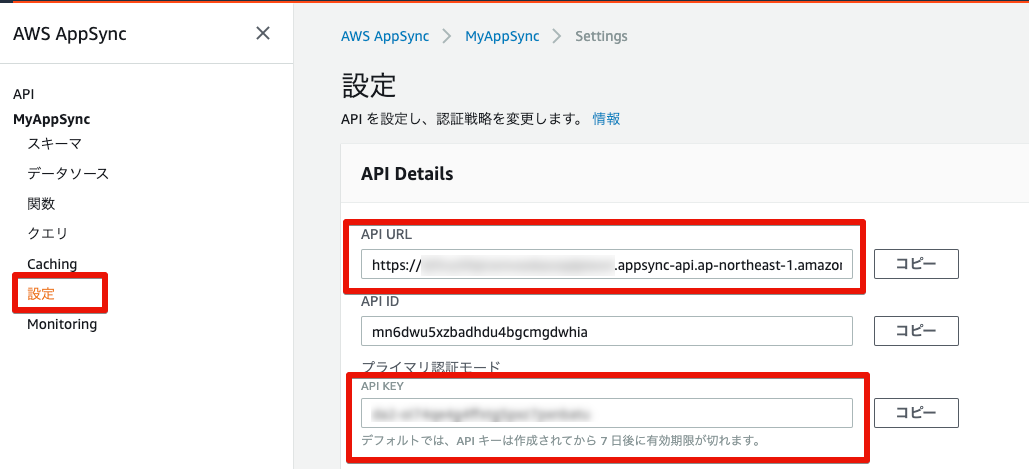
Task: Click inside the API URL field
Action: [606, 265]
